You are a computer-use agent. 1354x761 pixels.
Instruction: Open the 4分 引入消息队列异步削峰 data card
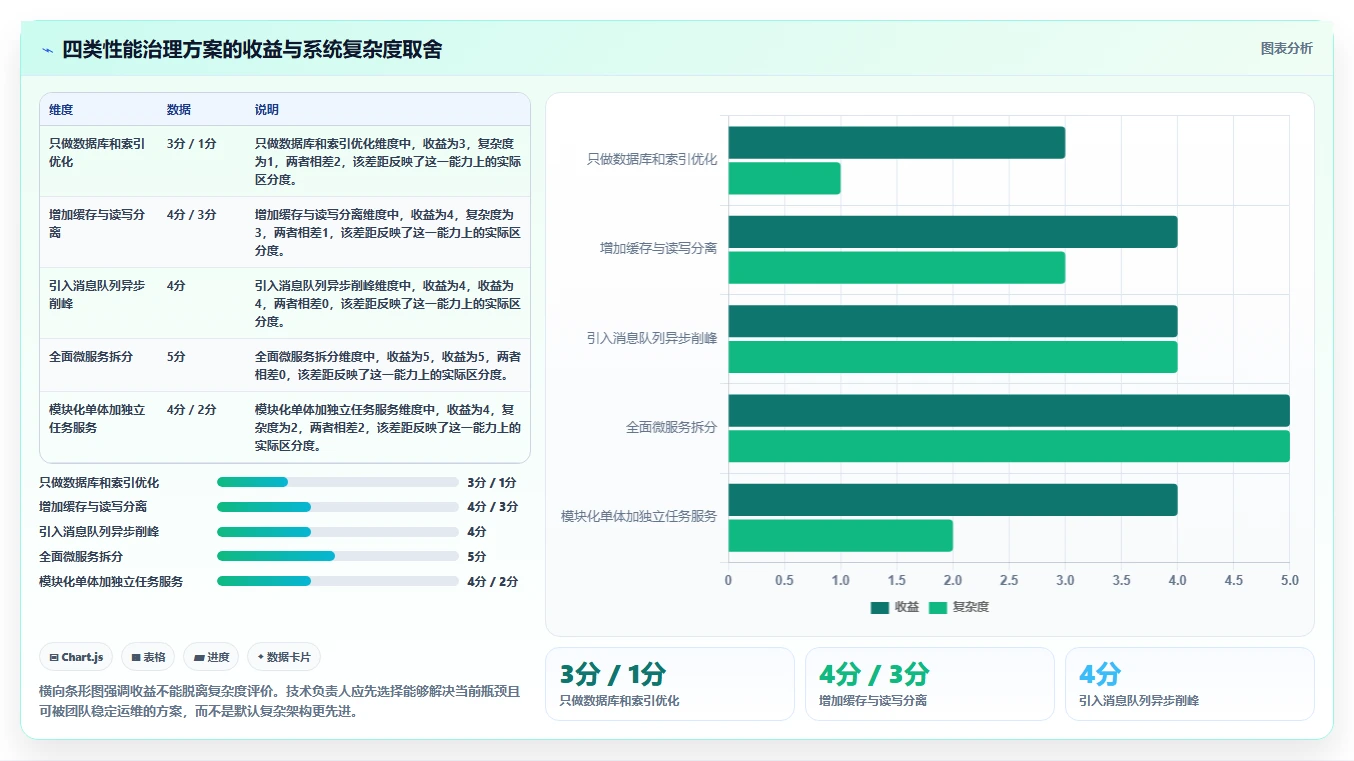(x=1190, y=684)
